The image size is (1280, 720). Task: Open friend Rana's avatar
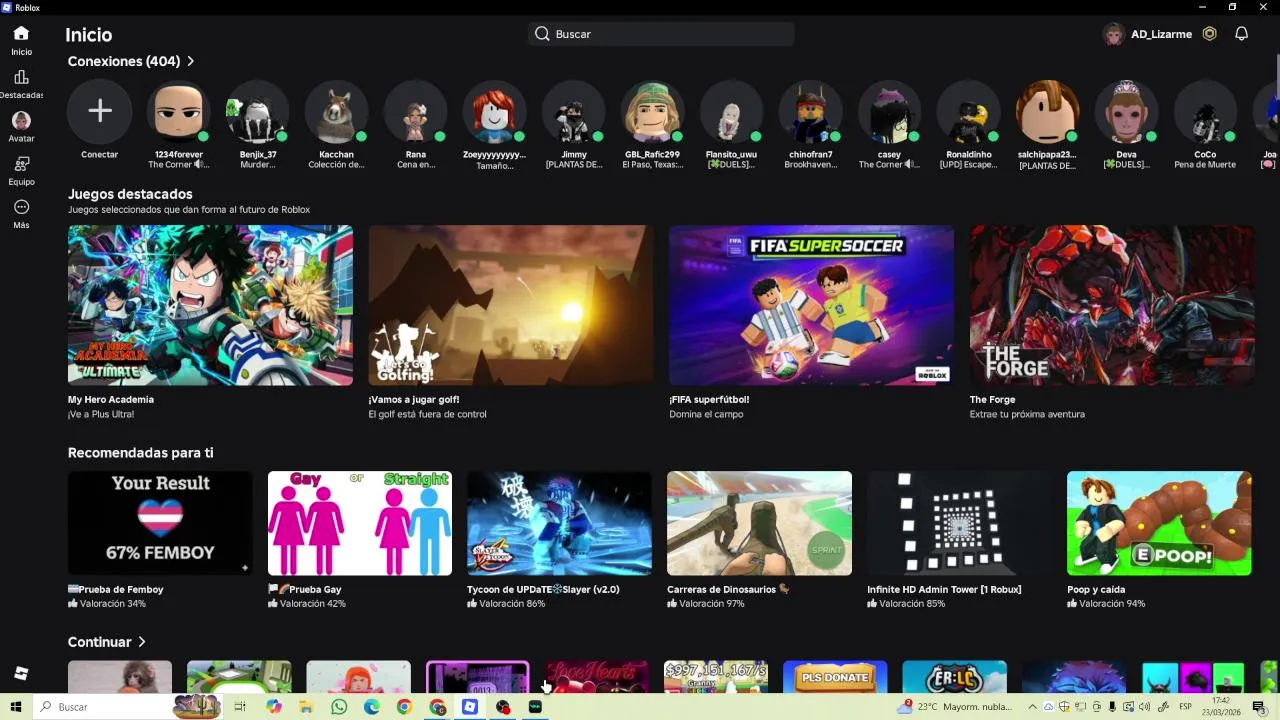pos(416,111)
